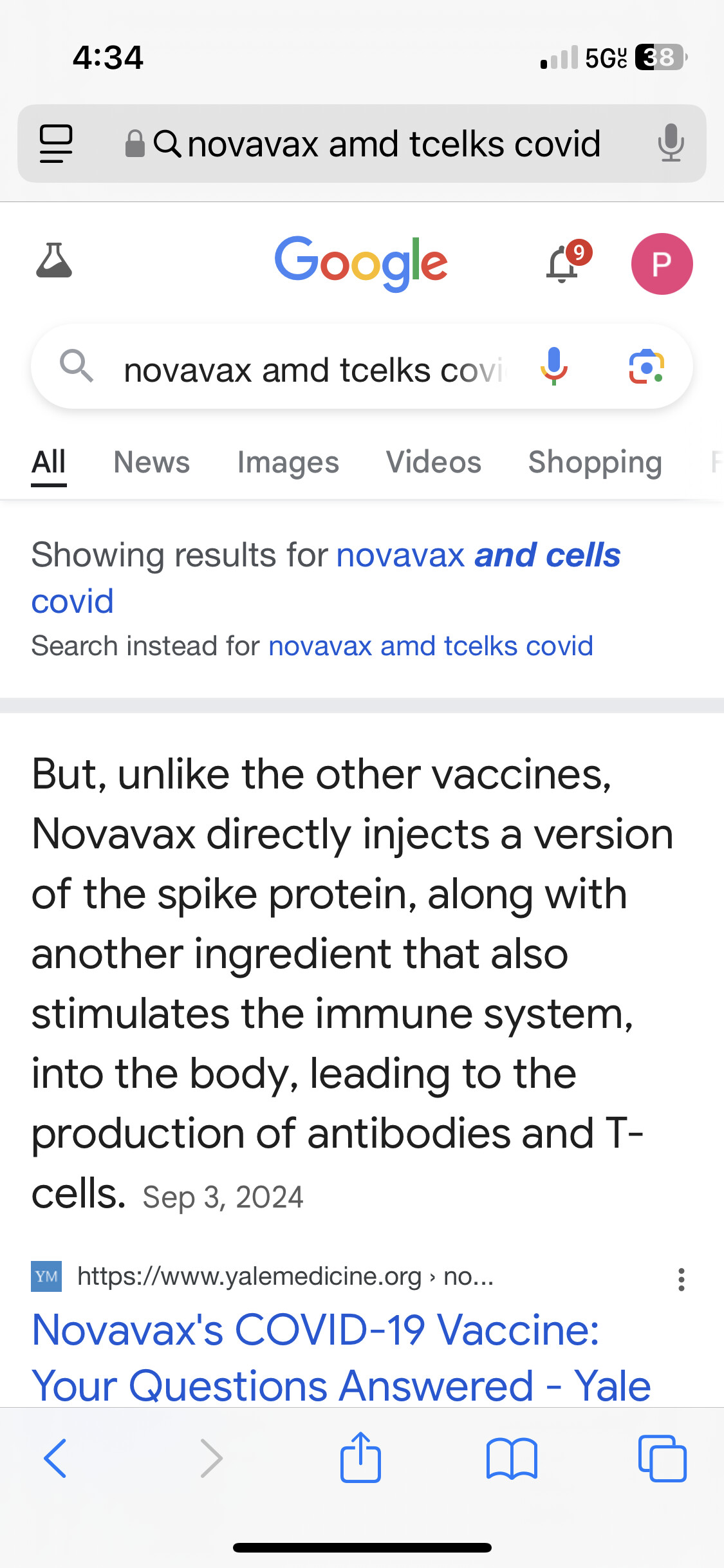Search instead for novavax amd tcelks covid
This screenshot has height=1568, width=724.
431,646
